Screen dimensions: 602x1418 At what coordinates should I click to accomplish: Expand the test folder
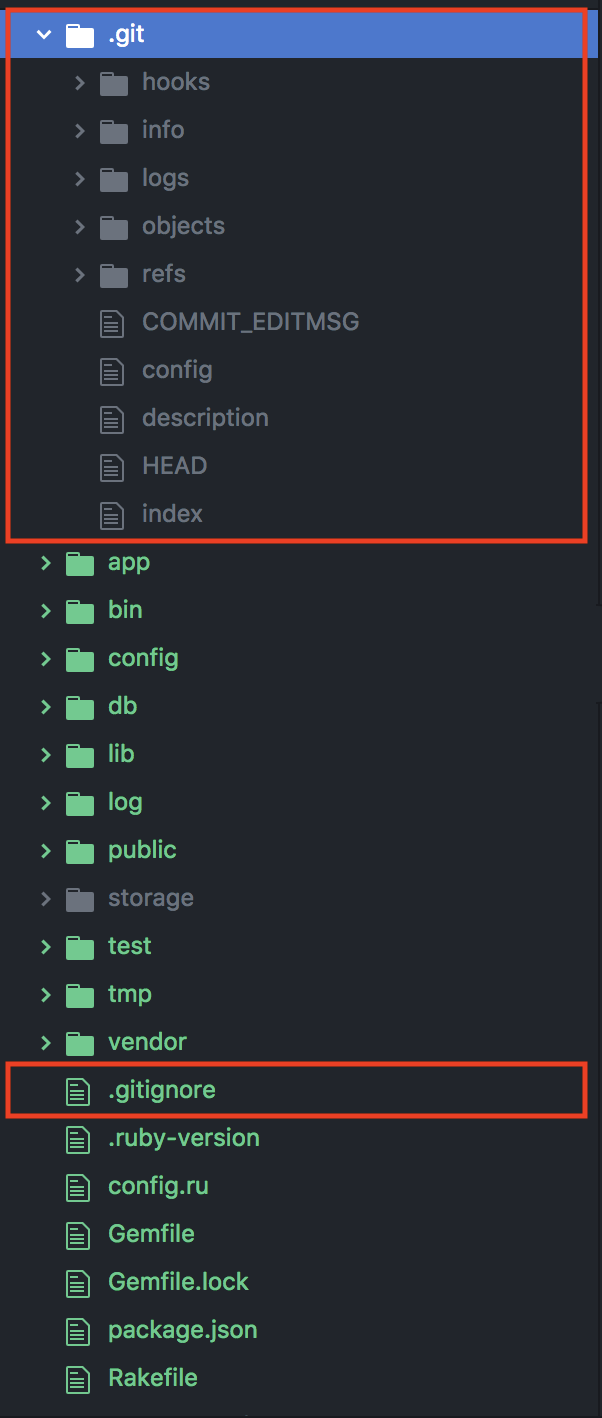click(45, 946)
